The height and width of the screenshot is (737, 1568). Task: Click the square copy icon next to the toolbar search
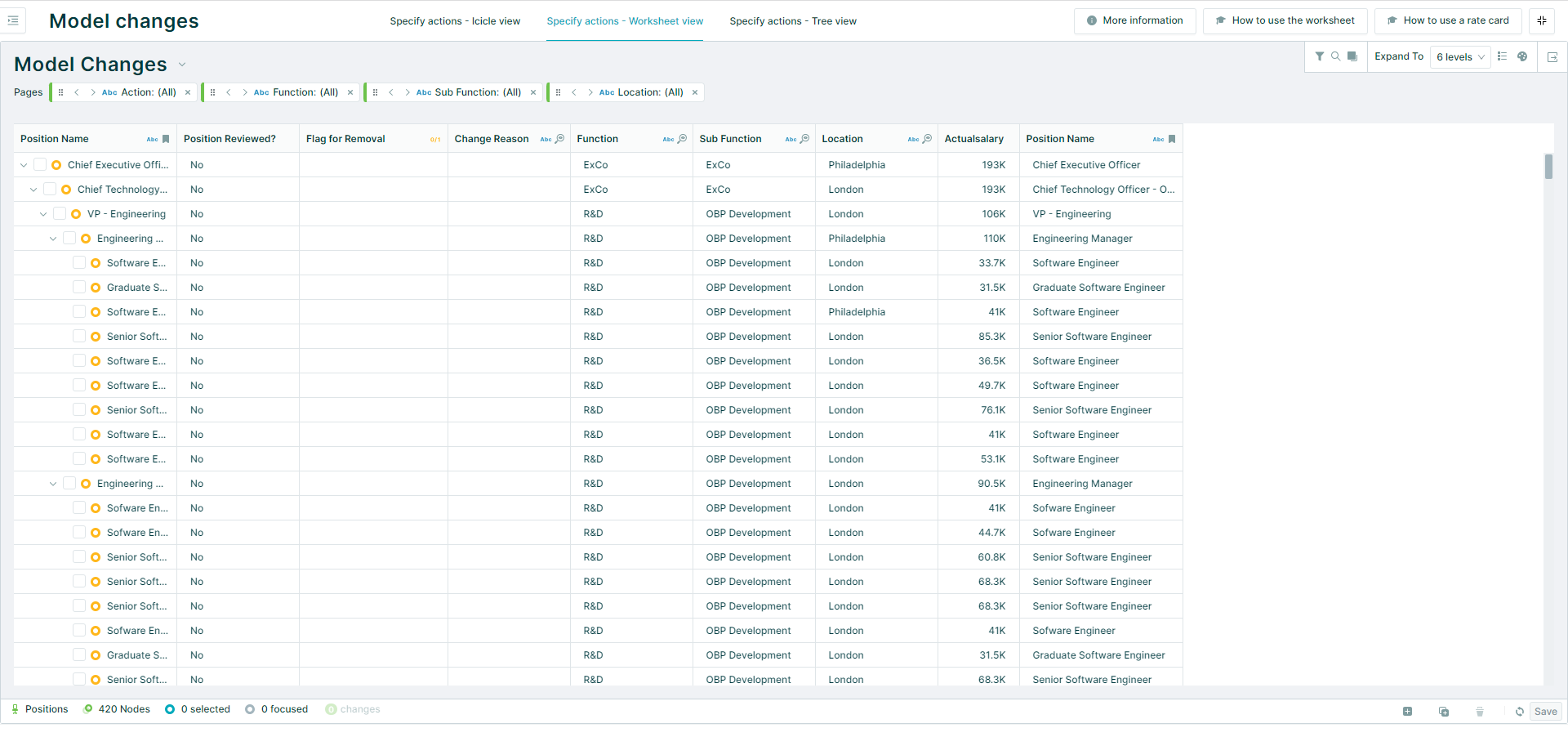(x=1352, y=56)
